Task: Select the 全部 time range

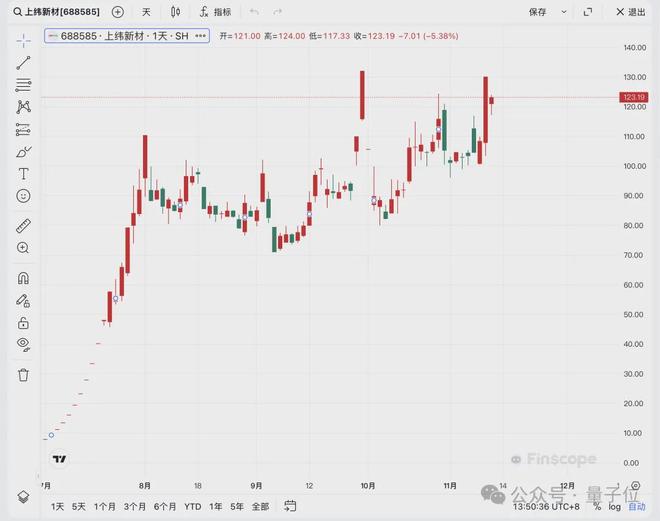Action: coord(261,507)
